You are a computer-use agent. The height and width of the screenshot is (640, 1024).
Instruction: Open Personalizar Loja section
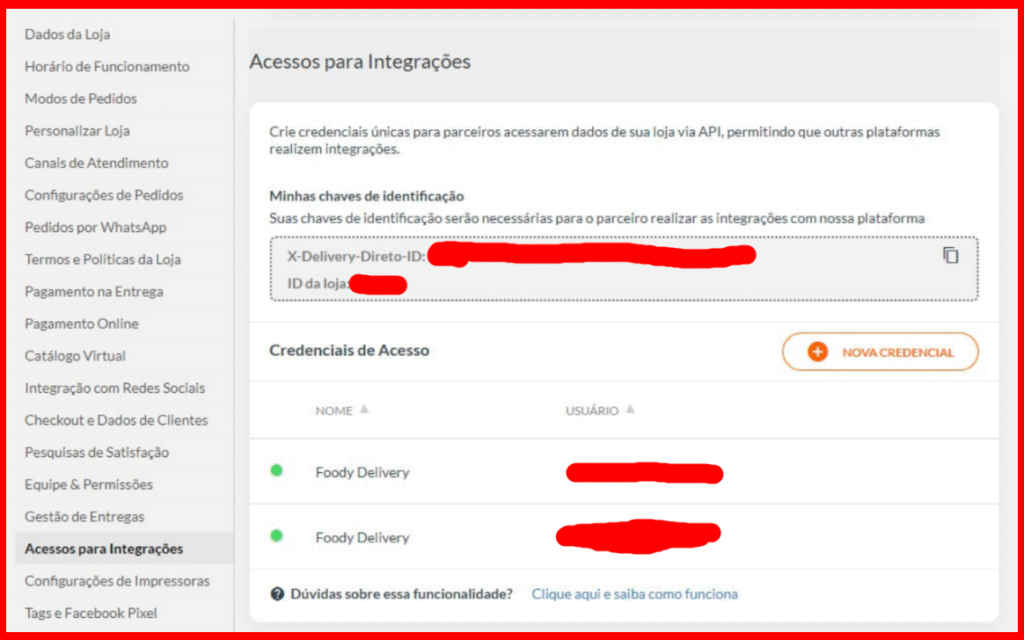77,130
